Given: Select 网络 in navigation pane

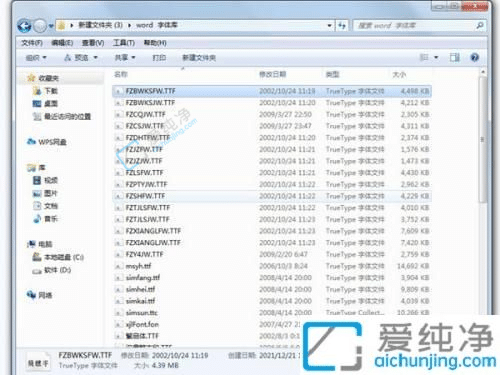Looking at the screenshot, I should 45,295.
